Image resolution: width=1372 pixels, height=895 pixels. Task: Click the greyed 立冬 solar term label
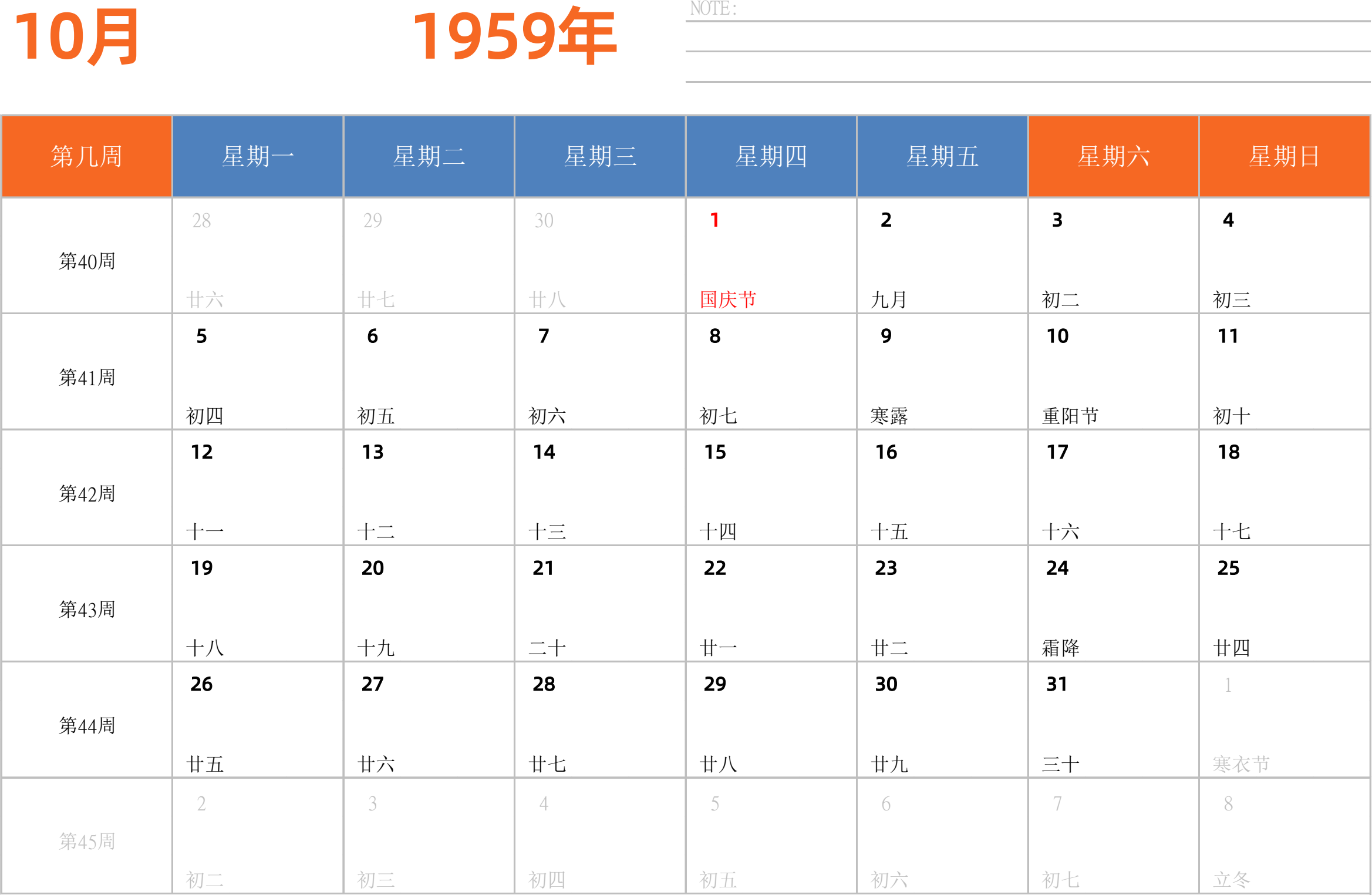[x=1232, y=880]
